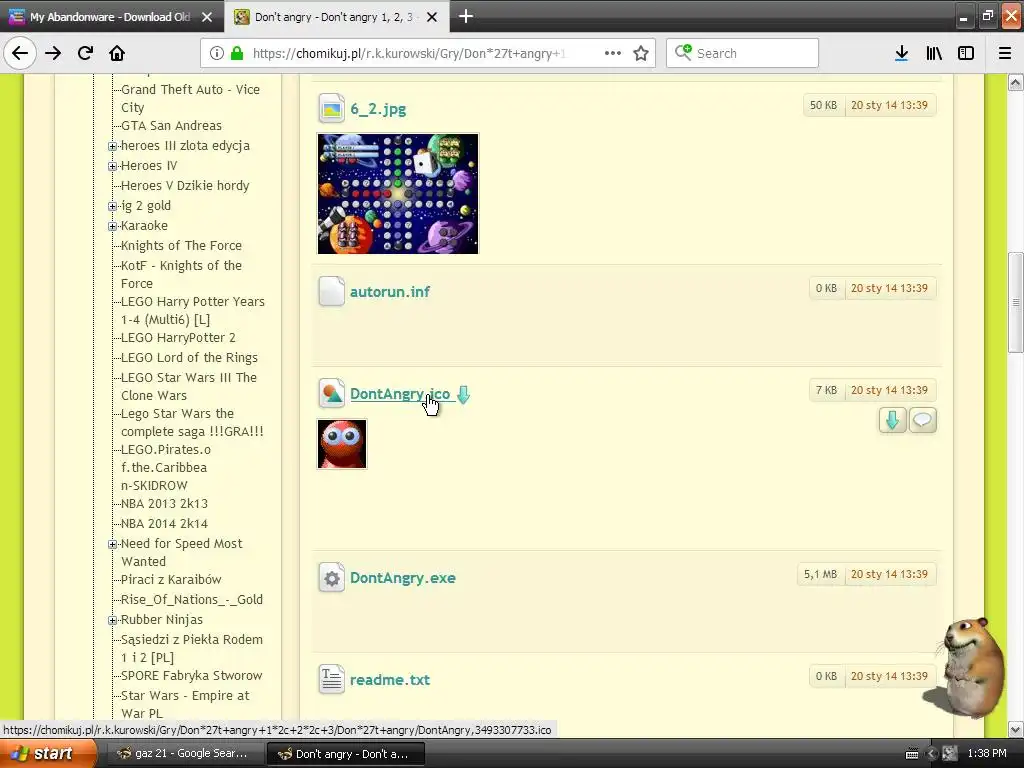Expand the heroes III zlota edycja folder
The image size is (1024, 768).
click(x=112, y=146)
